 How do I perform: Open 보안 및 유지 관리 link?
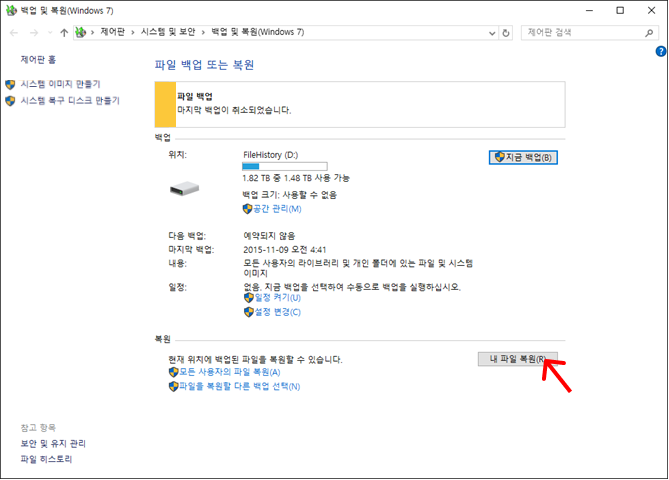pyautogui.click(x=53, y=444)
